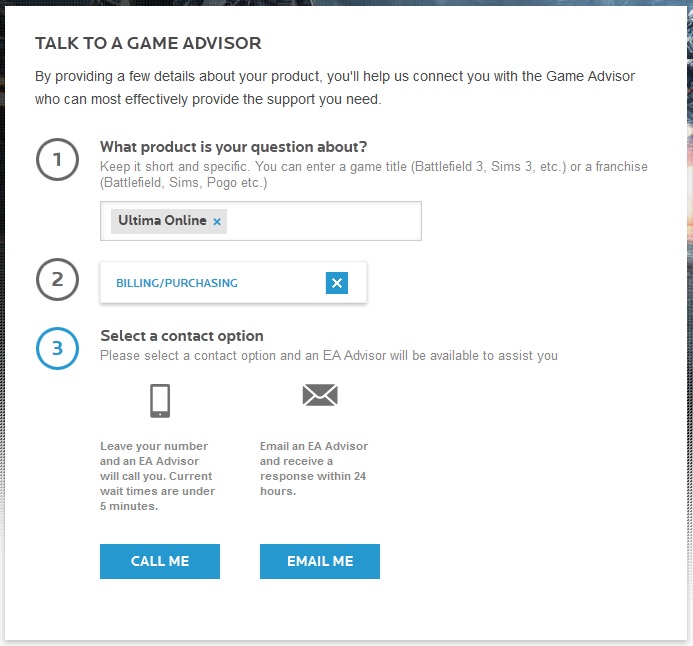Click the 'What product is your question about?' heading
Viewport: 693px width, 646px height.
233,147
